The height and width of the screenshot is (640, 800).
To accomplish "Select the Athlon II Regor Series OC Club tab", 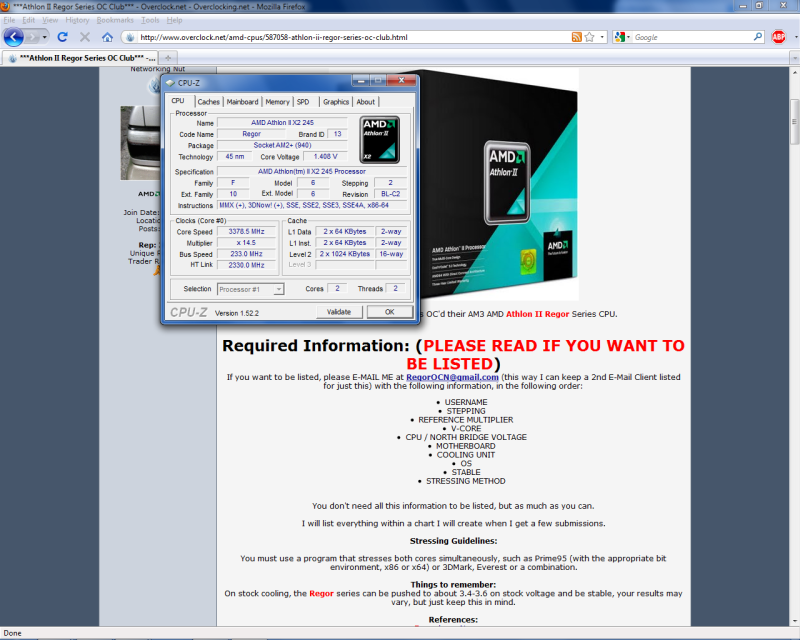I will (80, 58).
